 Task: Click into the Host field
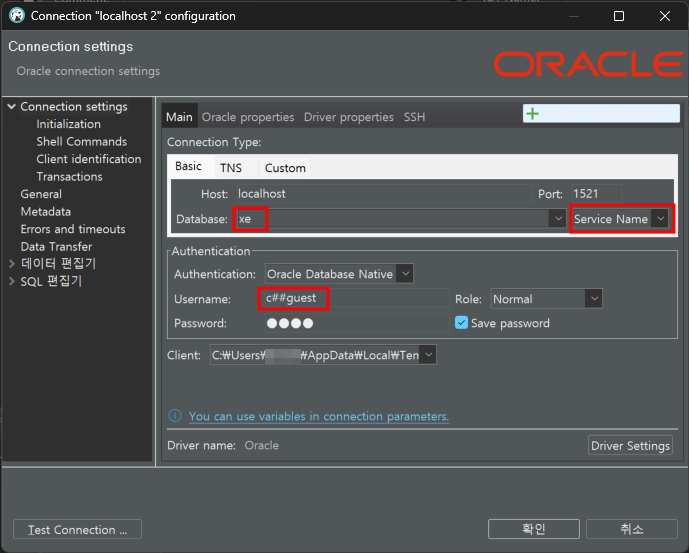pyautogui.click(x=384, y=194)
